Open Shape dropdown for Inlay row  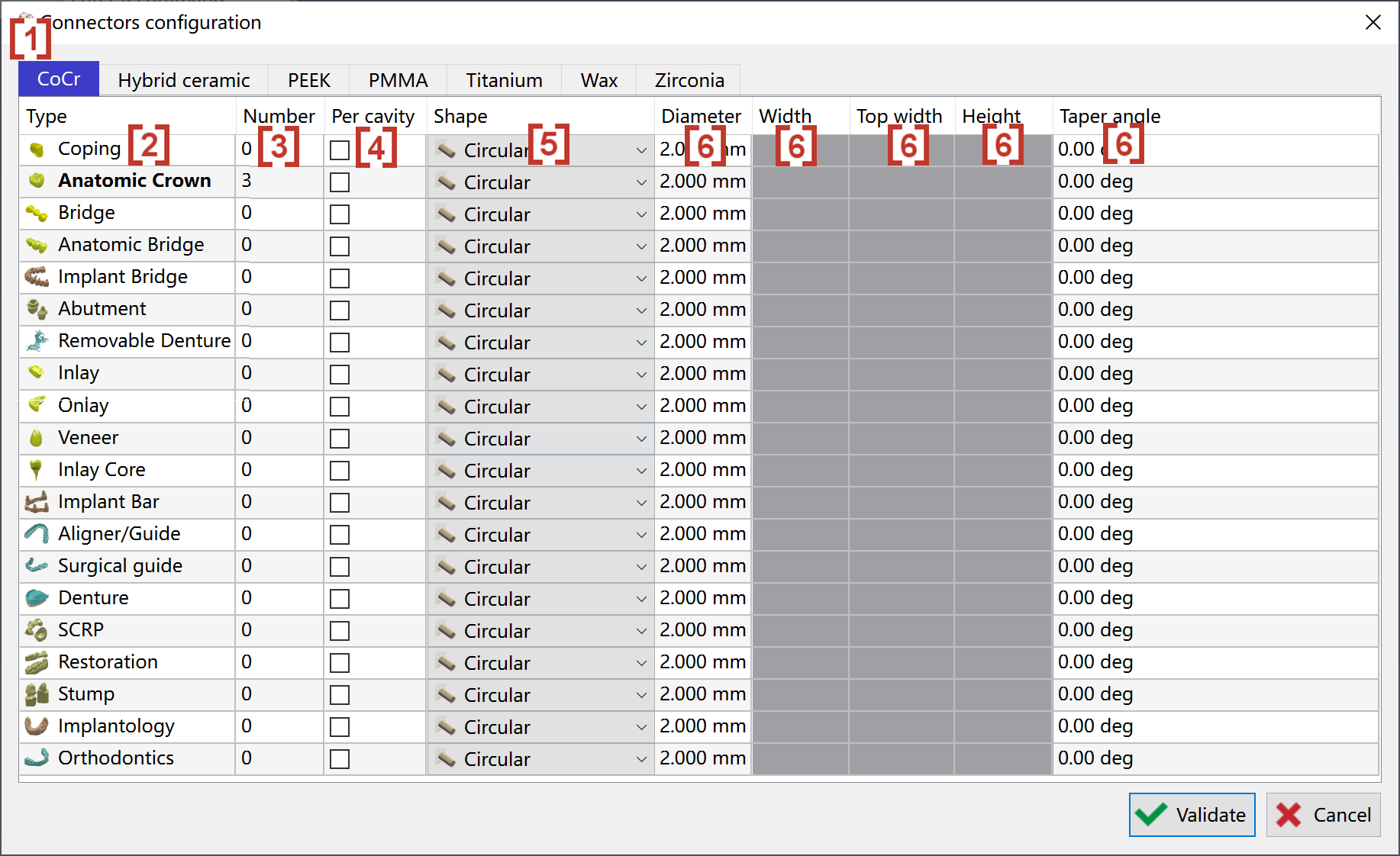pyautogui.click(x=540, y=375)
